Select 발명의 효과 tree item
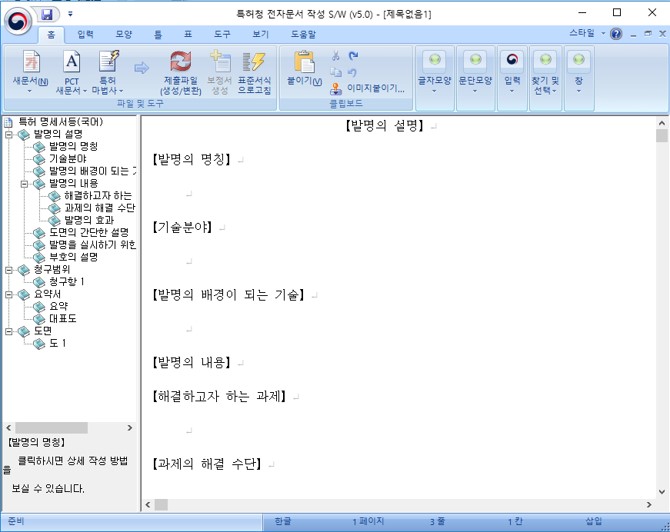The width and height of the screenshot is (670, 532). pyautogui.click(x=89, y=220)
